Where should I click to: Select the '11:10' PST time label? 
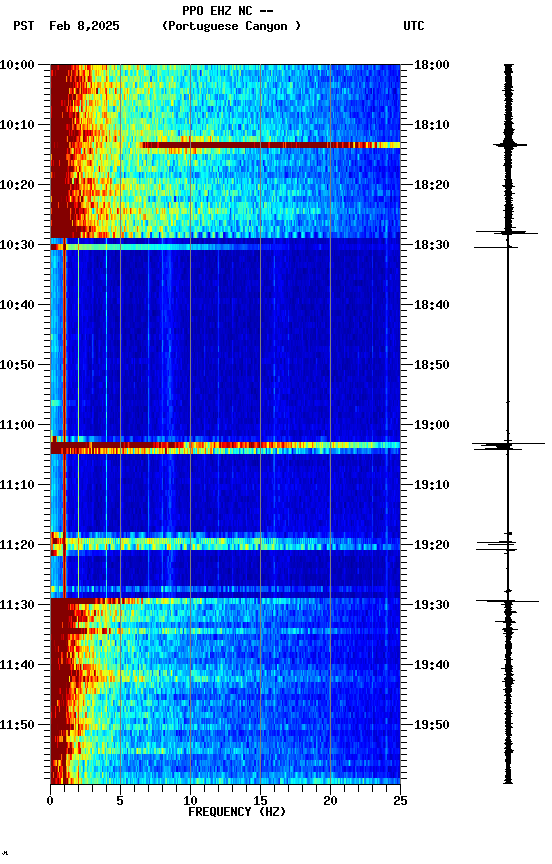tap(17, 485)
